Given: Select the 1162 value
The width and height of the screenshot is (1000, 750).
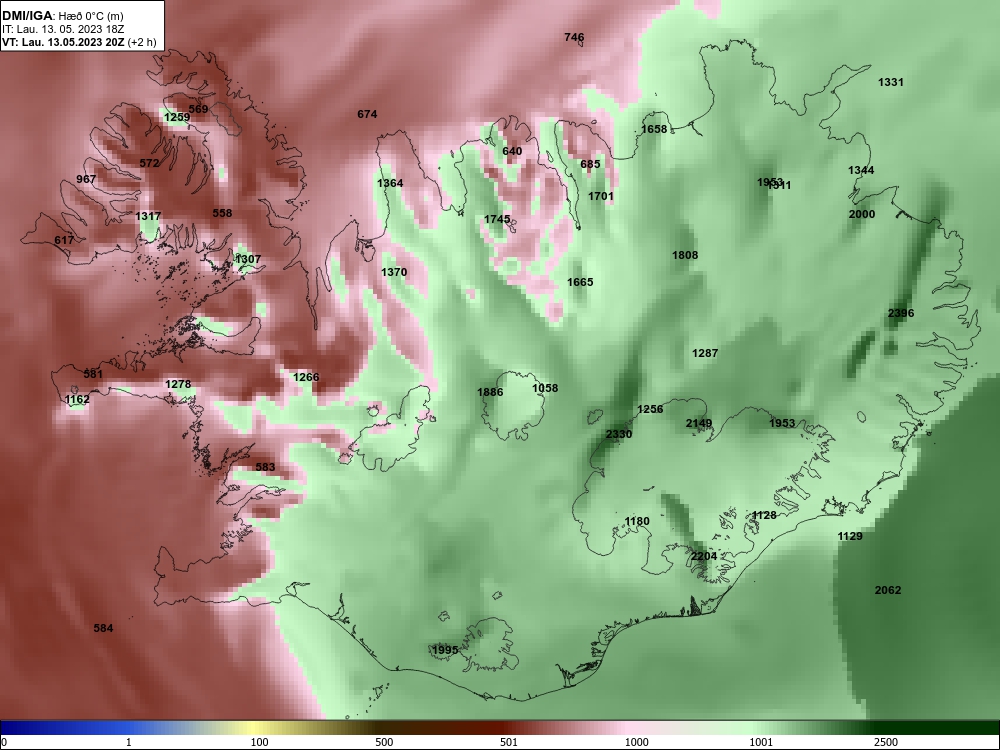Looking at the screenshot, I should [77, 400].
